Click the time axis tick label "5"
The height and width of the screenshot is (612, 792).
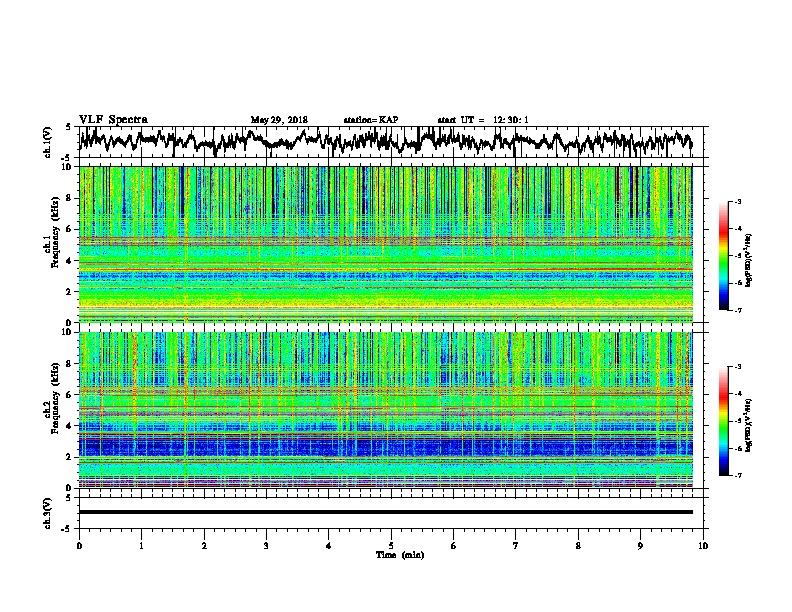(391, 546)
